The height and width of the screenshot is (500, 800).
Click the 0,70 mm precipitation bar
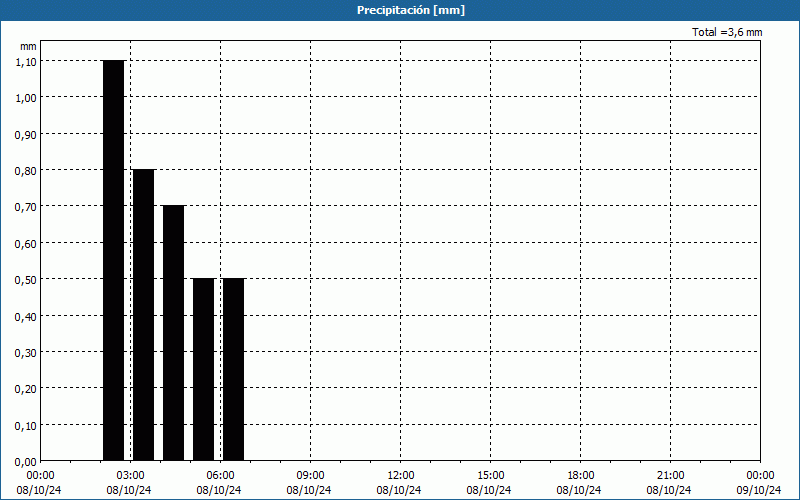coord(173,333)
